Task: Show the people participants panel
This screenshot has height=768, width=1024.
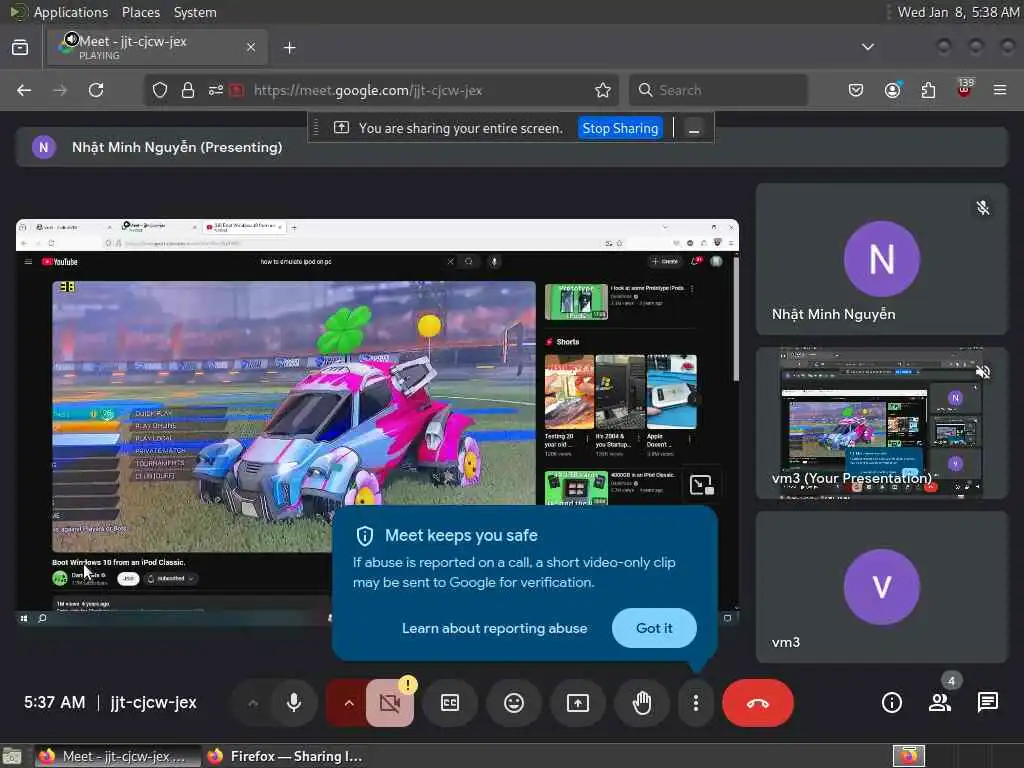Action: 940,703
